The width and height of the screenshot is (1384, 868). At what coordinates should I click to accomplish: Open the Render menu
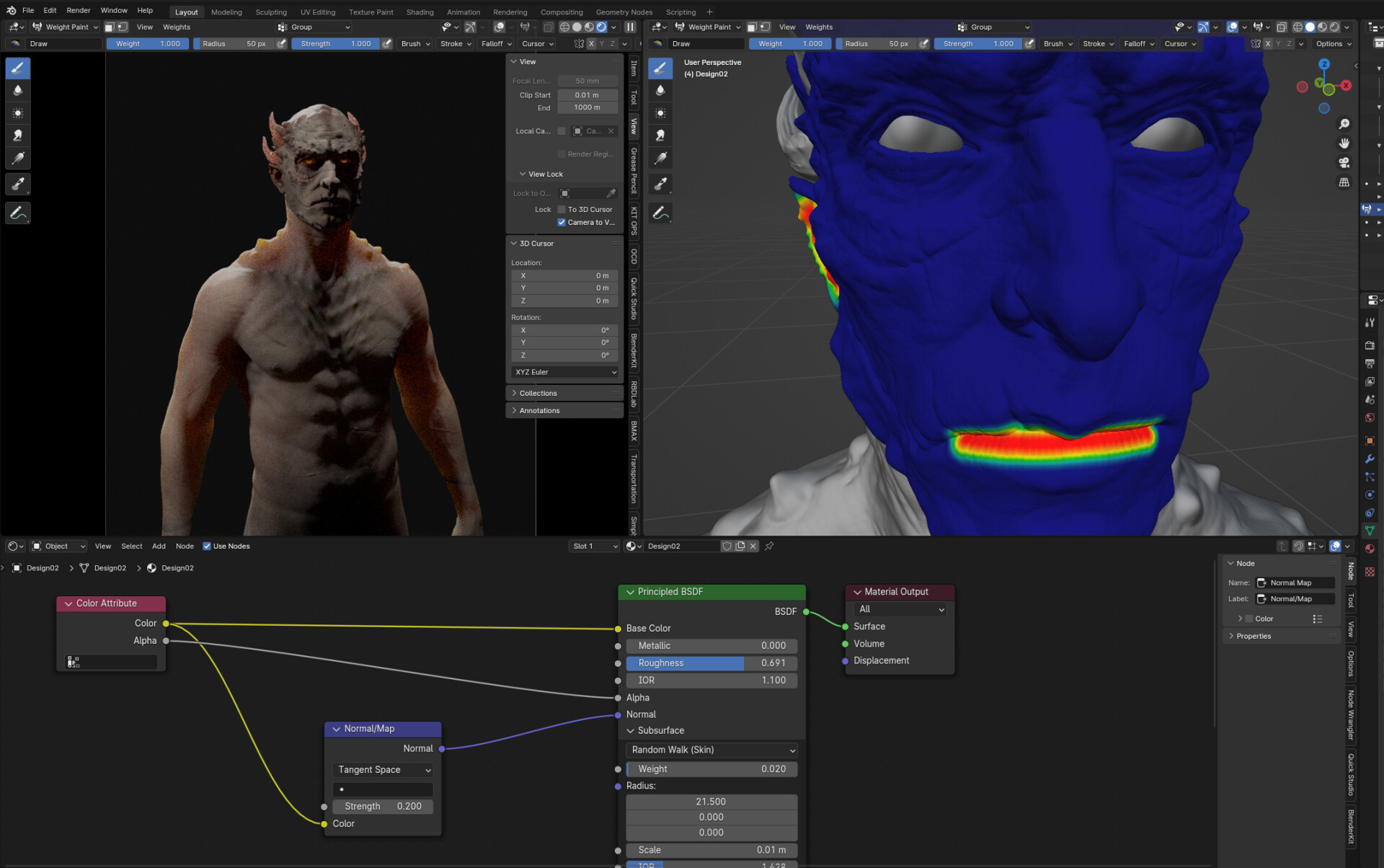pos(79,10)
